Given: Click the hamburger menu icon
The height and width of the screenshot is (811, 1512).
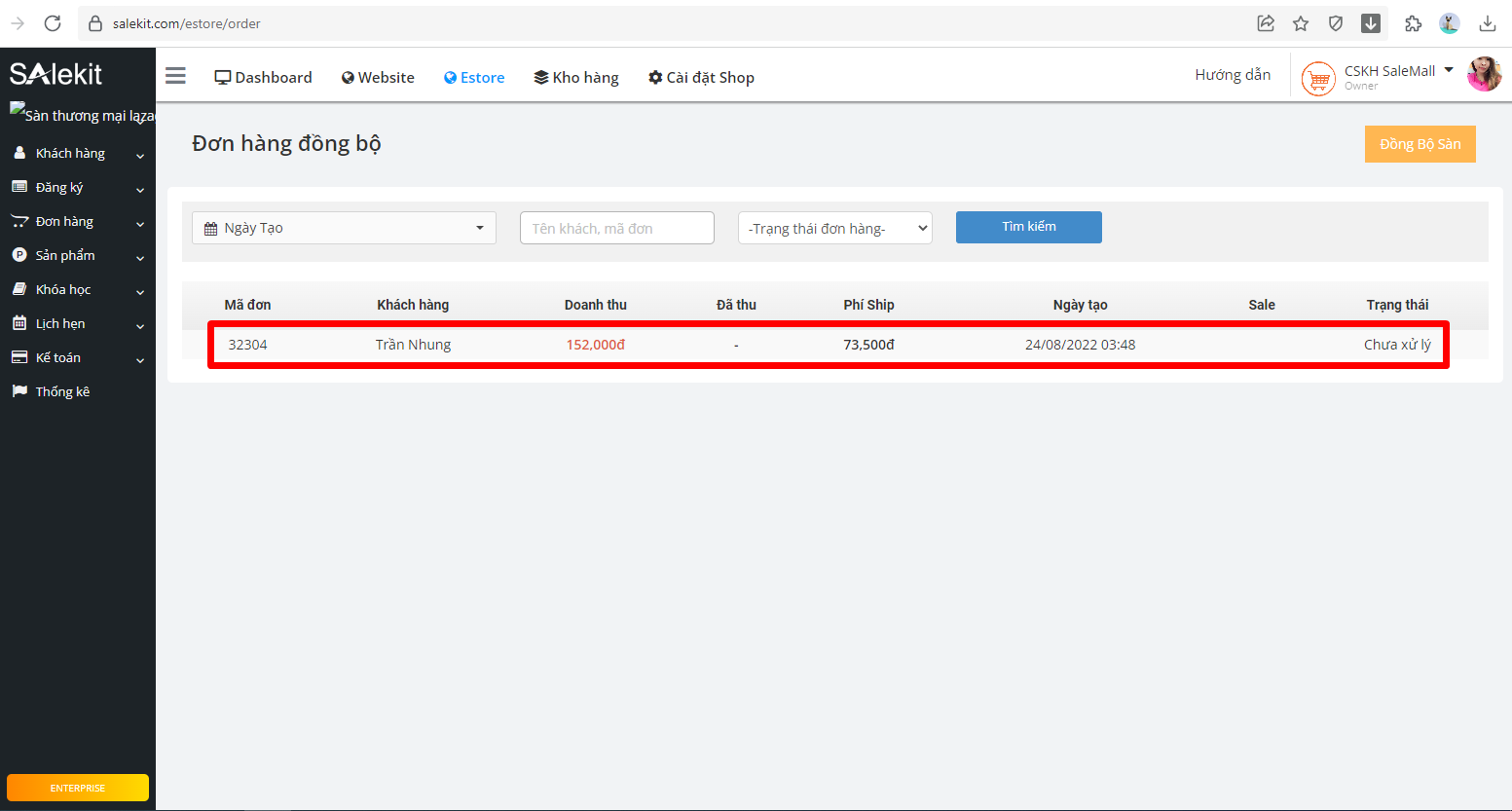Looking at the screenshot, I should (175, 76).
